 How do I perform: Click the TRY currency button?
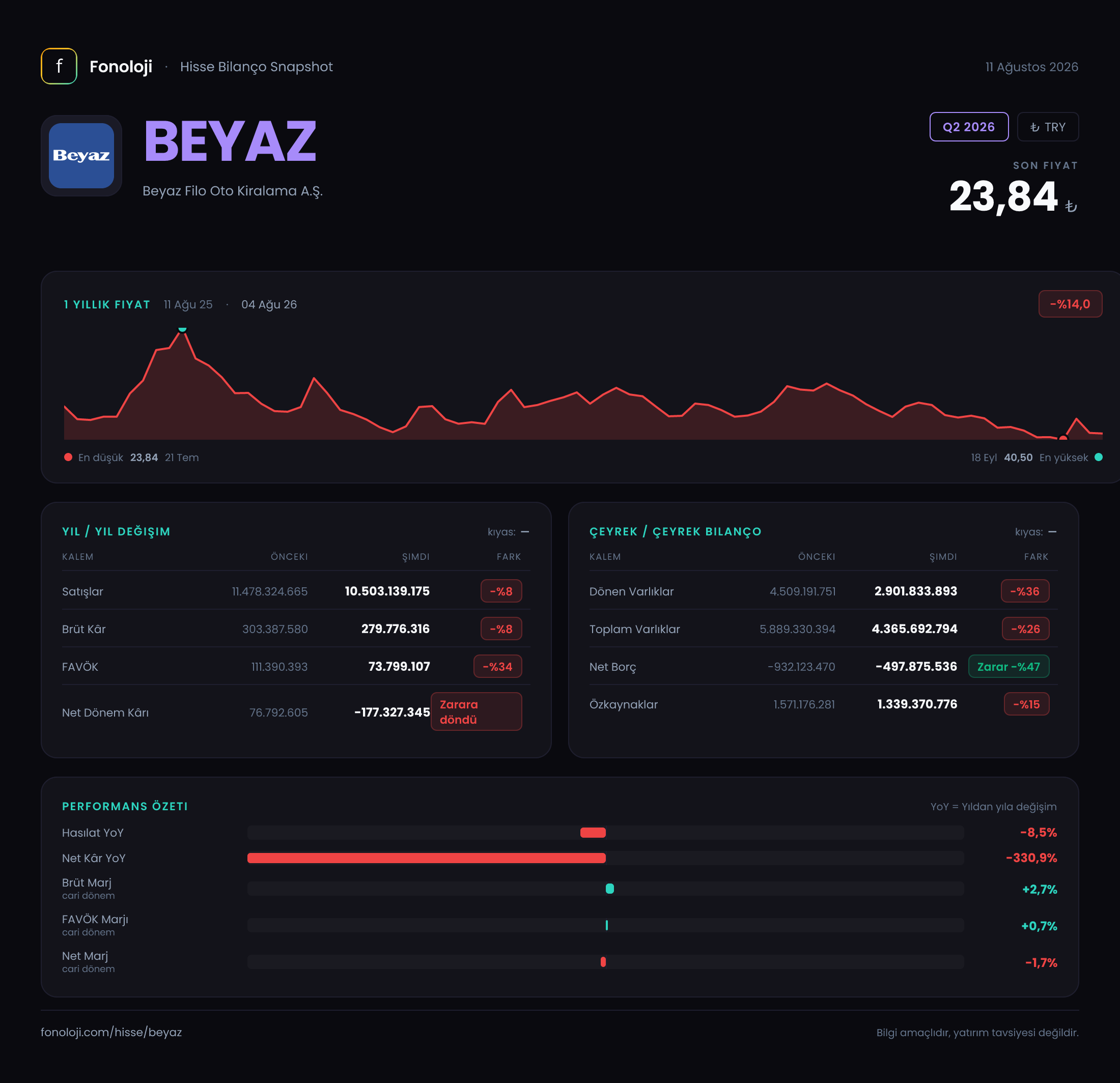1047,127
